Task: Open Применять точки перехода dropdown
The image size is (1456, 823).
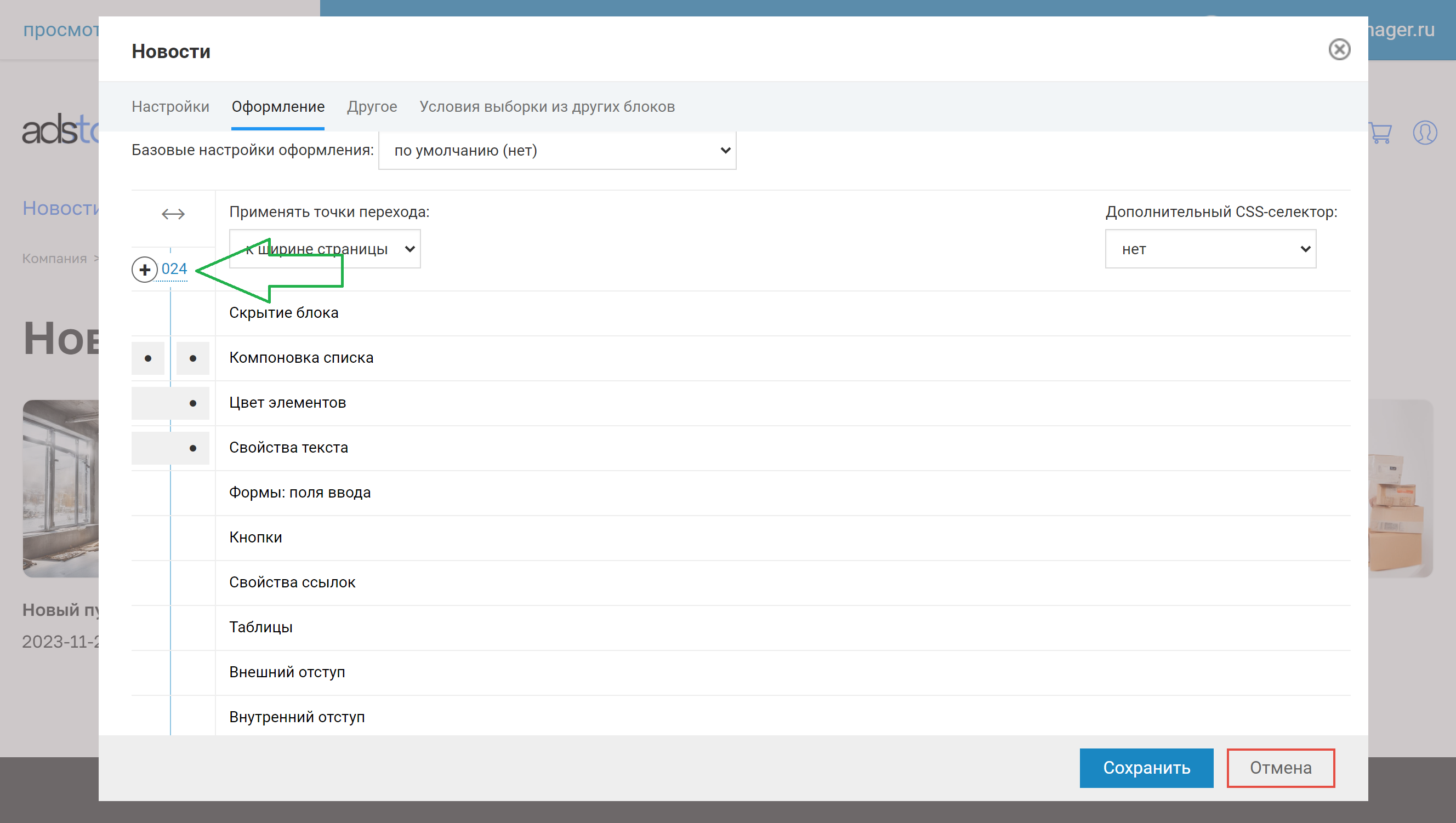Action: tap(325, 249)
